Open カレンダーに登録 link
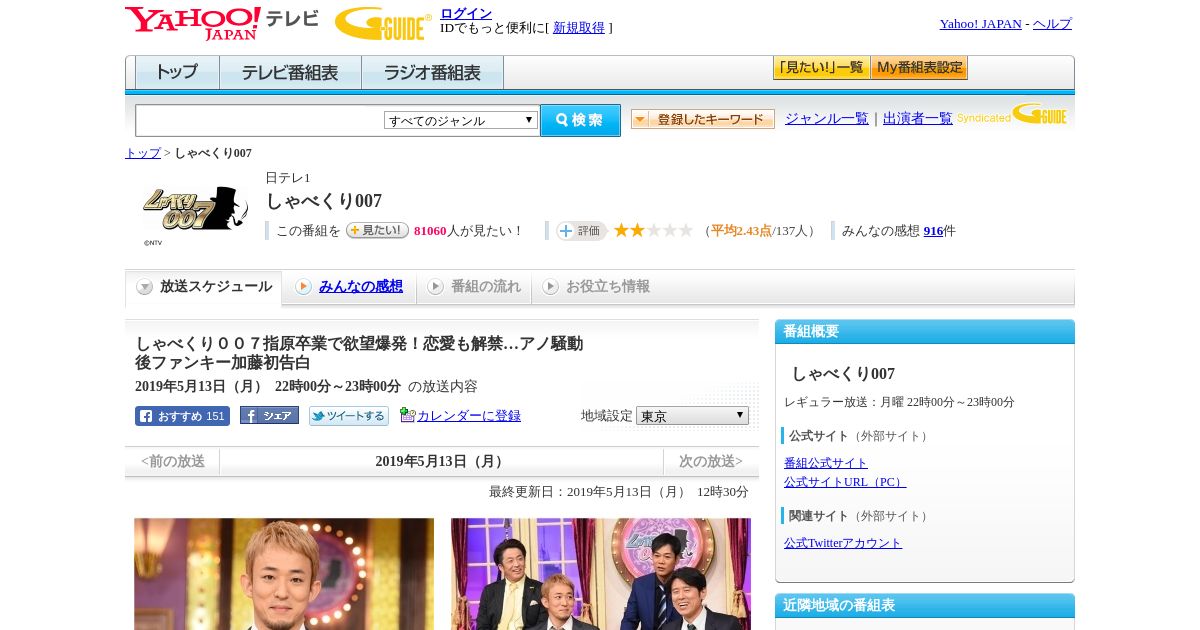The height and width of the screenshot is (630, 1200). click(469, 416)
